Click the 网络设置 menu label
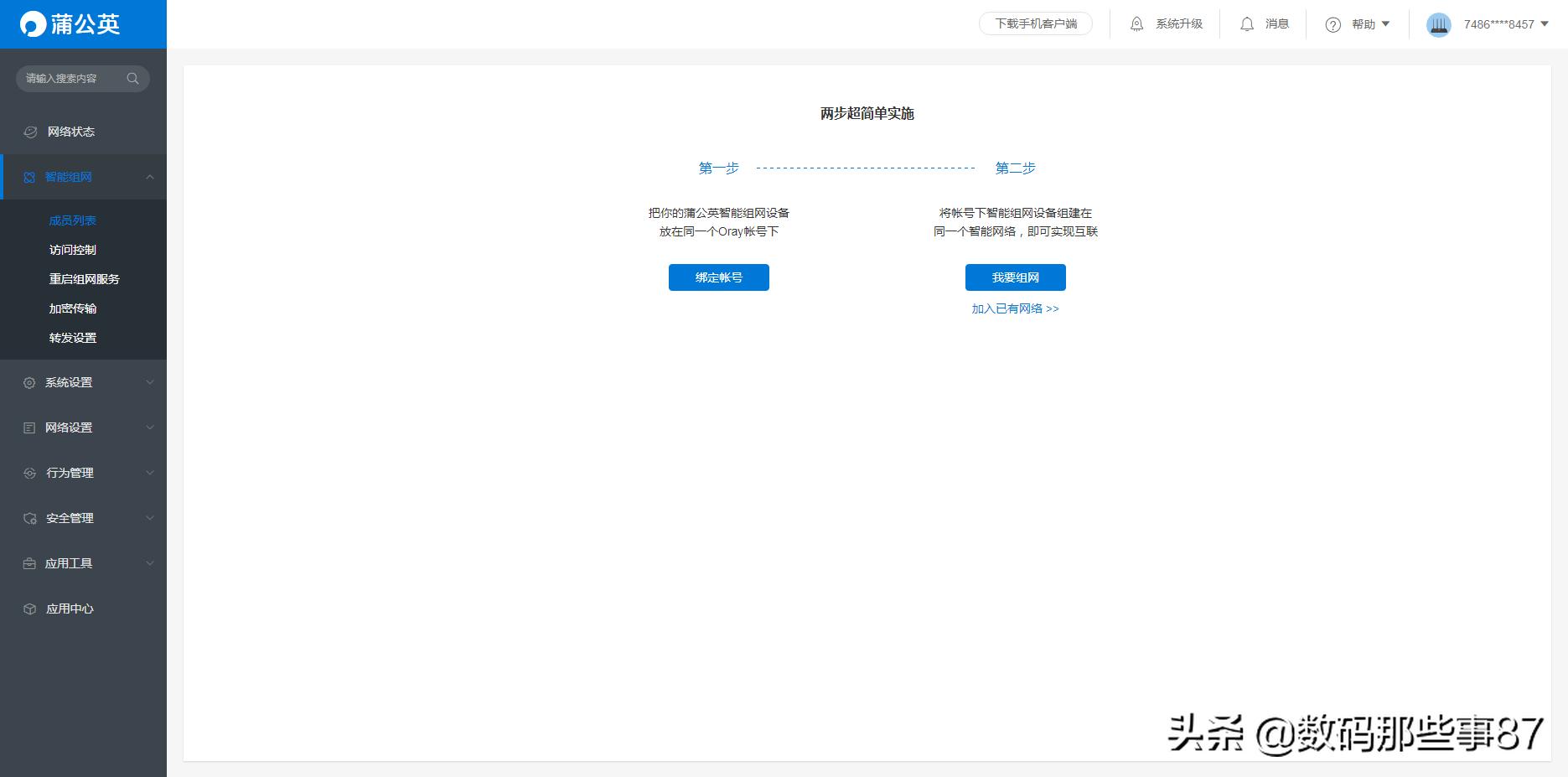1568x777 pixels. (69, 427)
